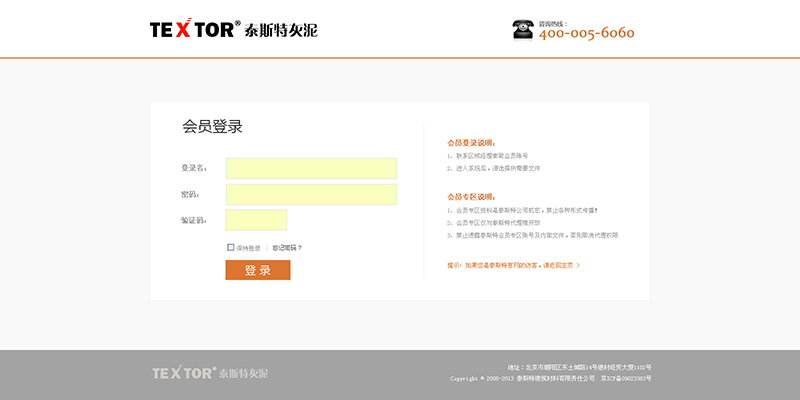
Task: Click the arrow after 请返回主页
Action: [x=579, y=266]
